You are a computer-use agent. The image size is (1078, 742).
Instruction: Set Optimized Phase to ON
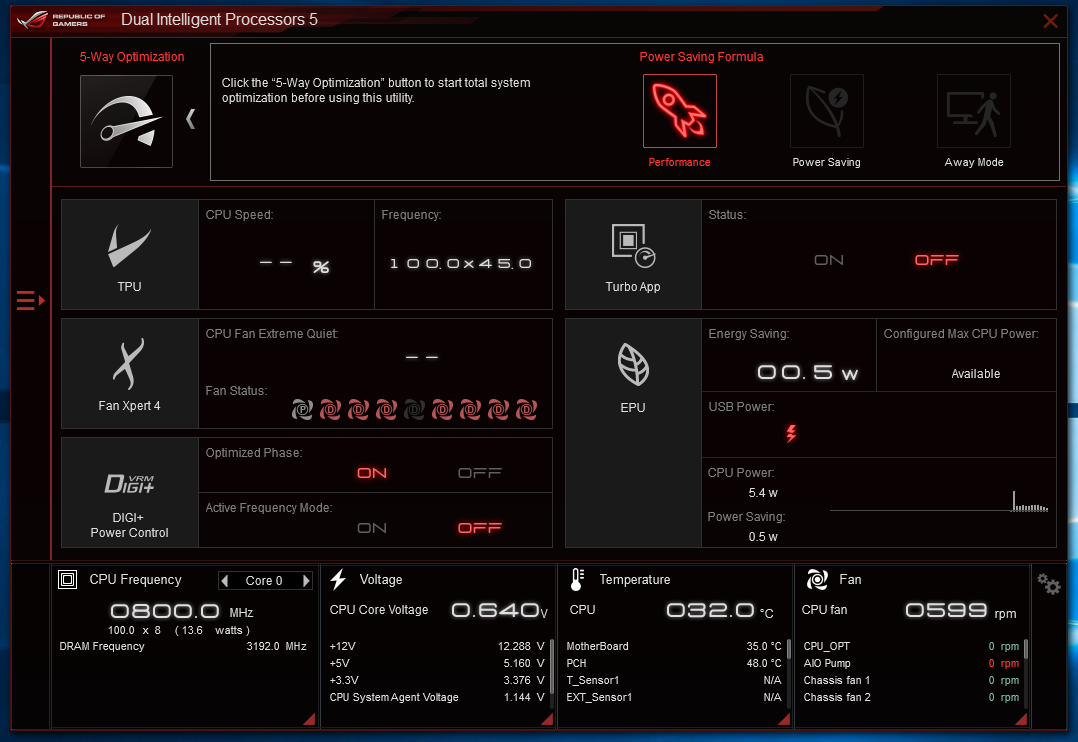point(372,473)
